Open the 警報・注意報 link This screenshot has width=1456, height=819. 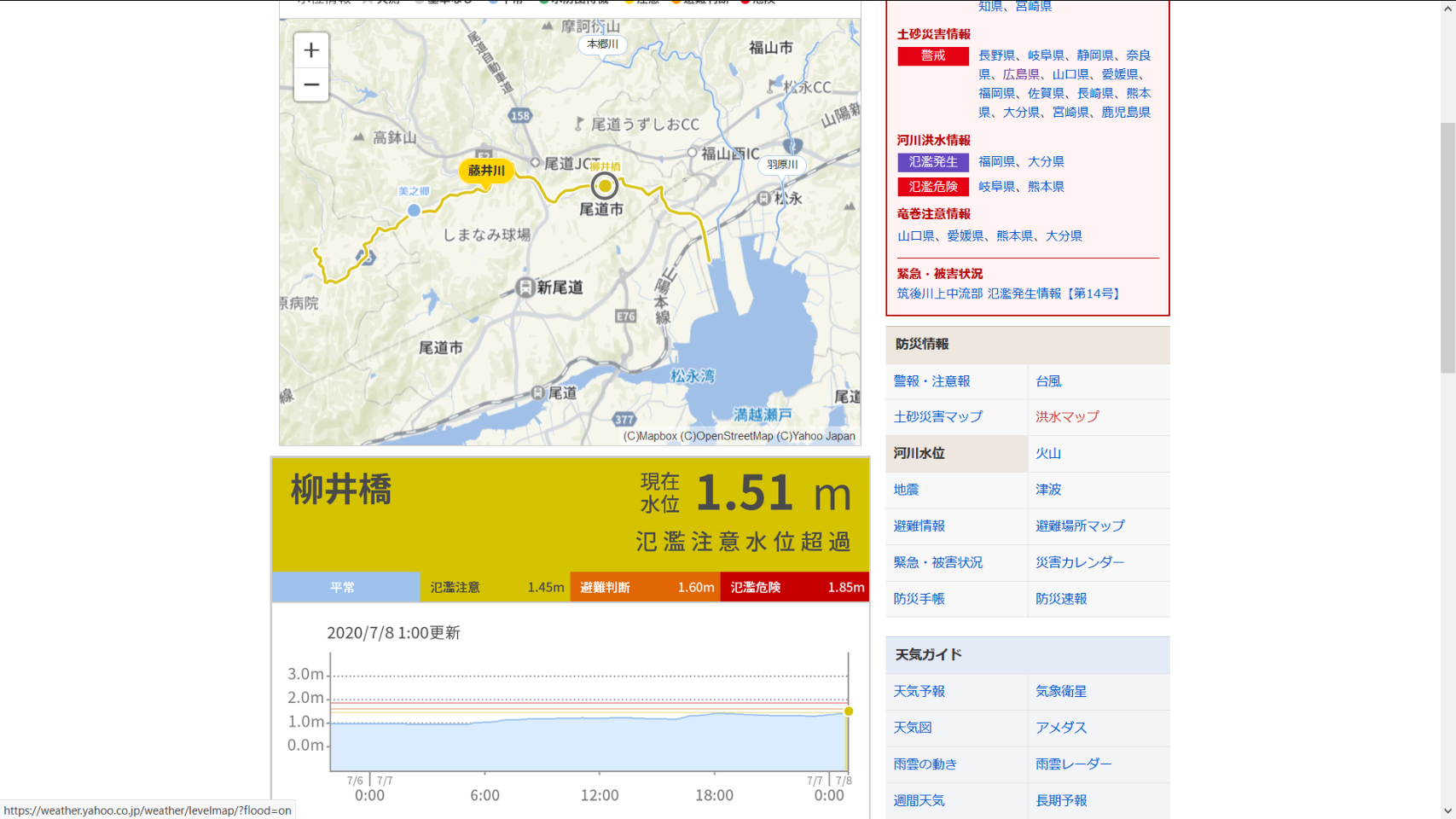[x=931, y=380]
